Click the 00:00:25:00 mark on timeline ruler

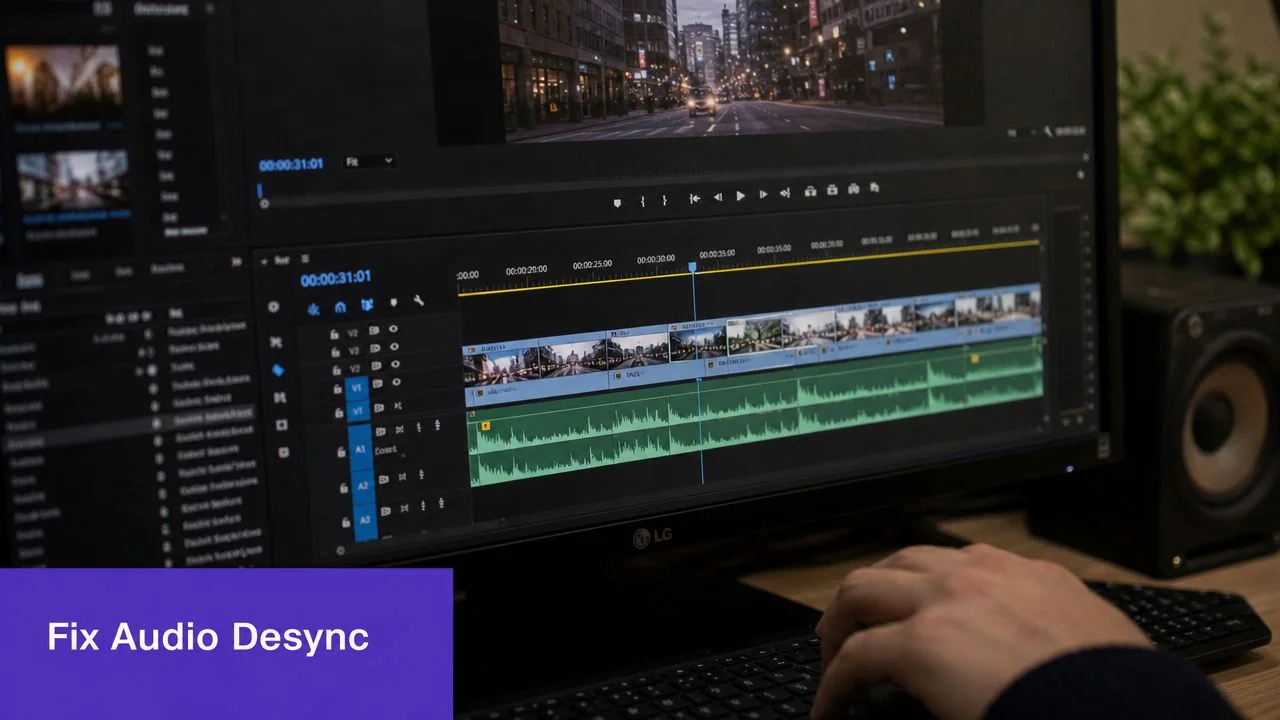point(592,265)
